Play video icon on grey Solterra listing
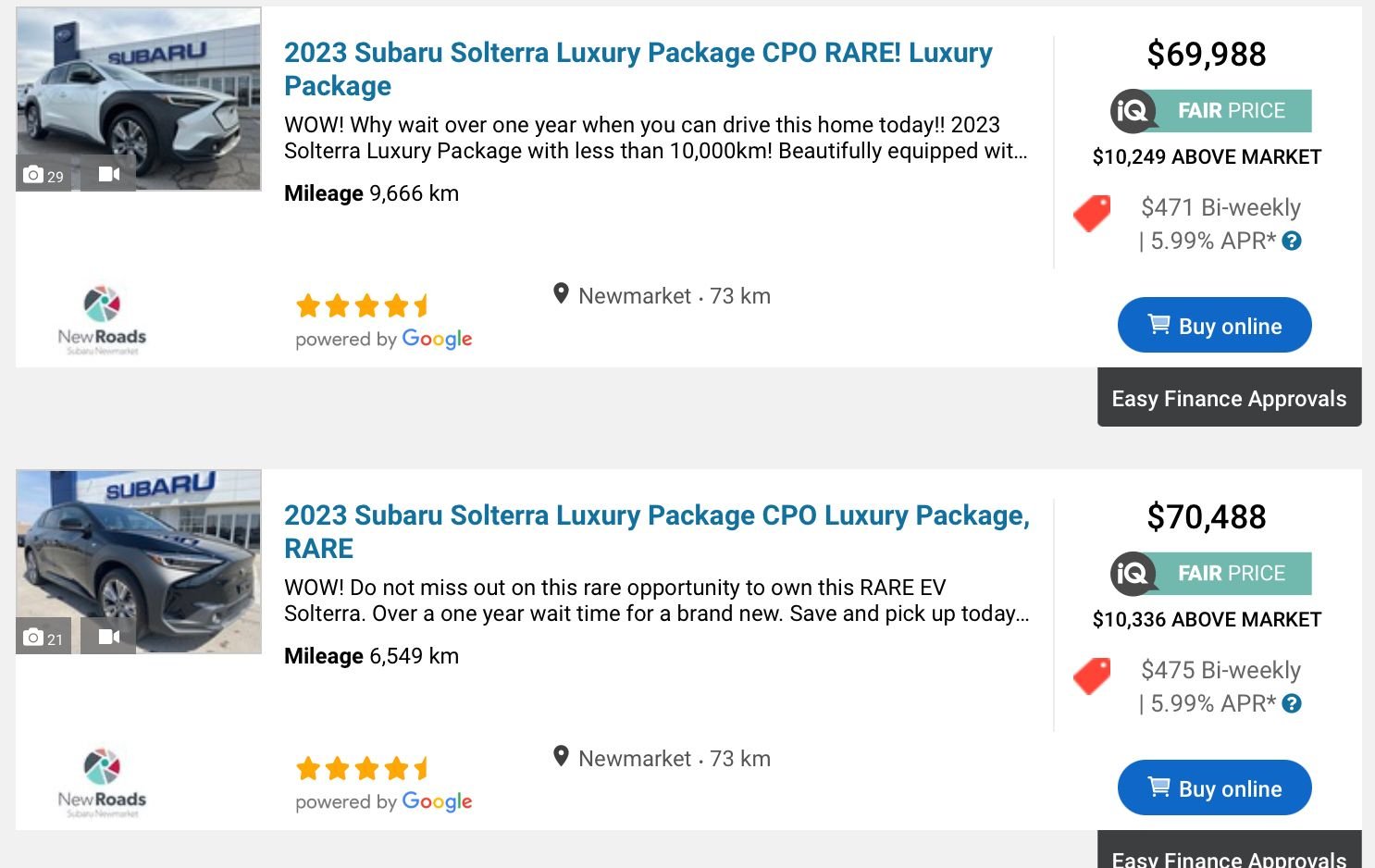 coord(108,637)
